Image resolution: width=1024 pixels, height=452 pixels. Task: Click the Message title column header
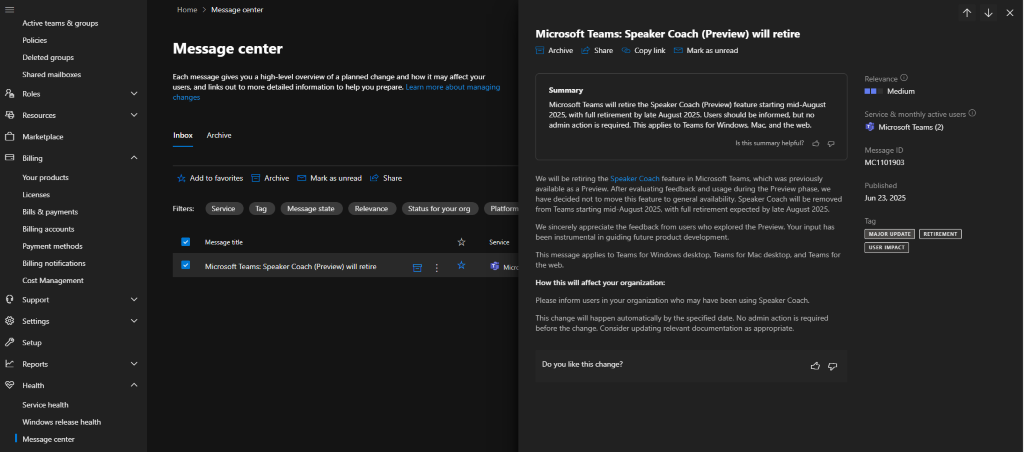pyautogui.click(x=223, y=242)
